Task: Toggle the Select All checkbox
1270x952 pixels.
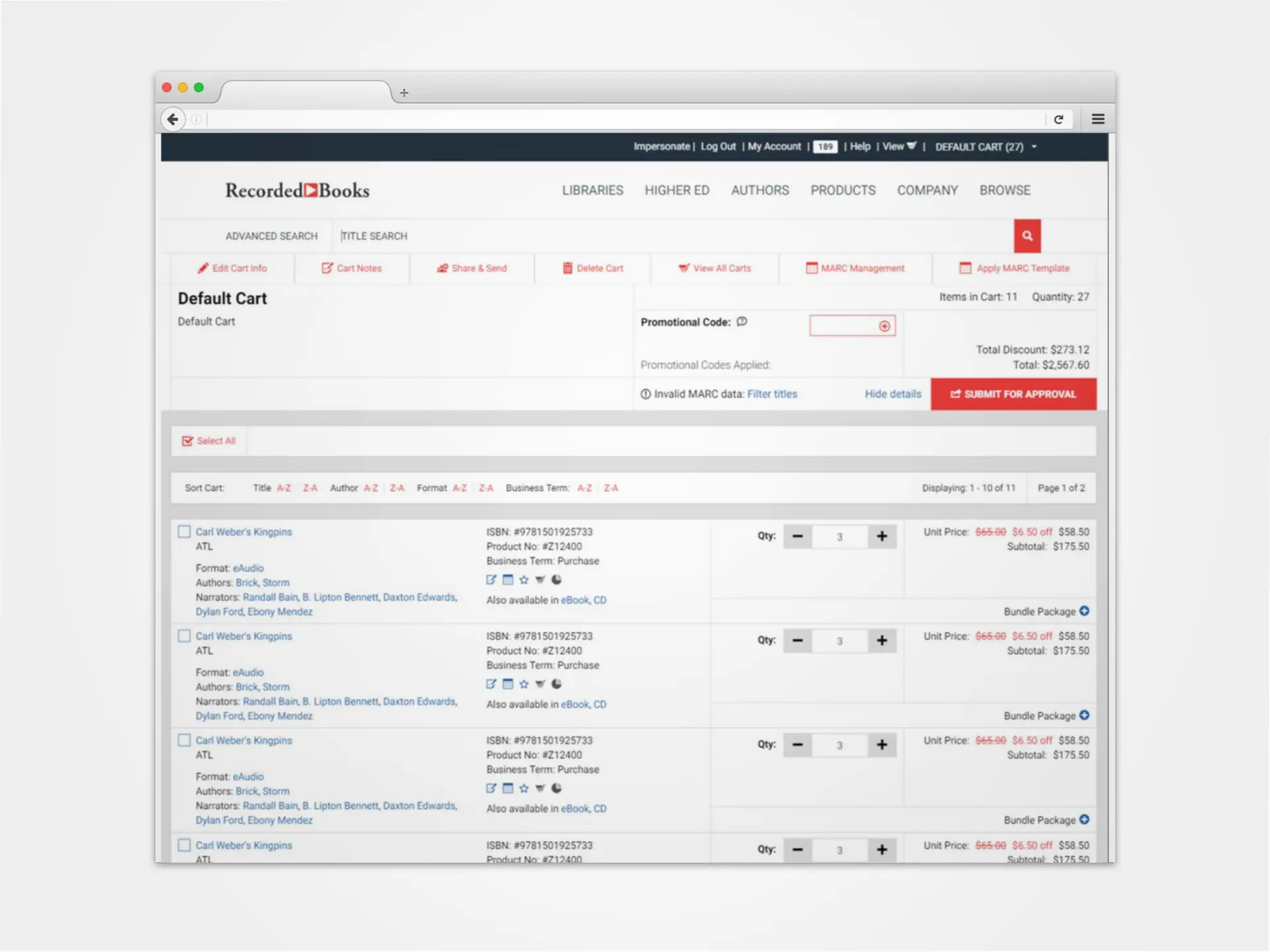Action: tap(188, 441)
